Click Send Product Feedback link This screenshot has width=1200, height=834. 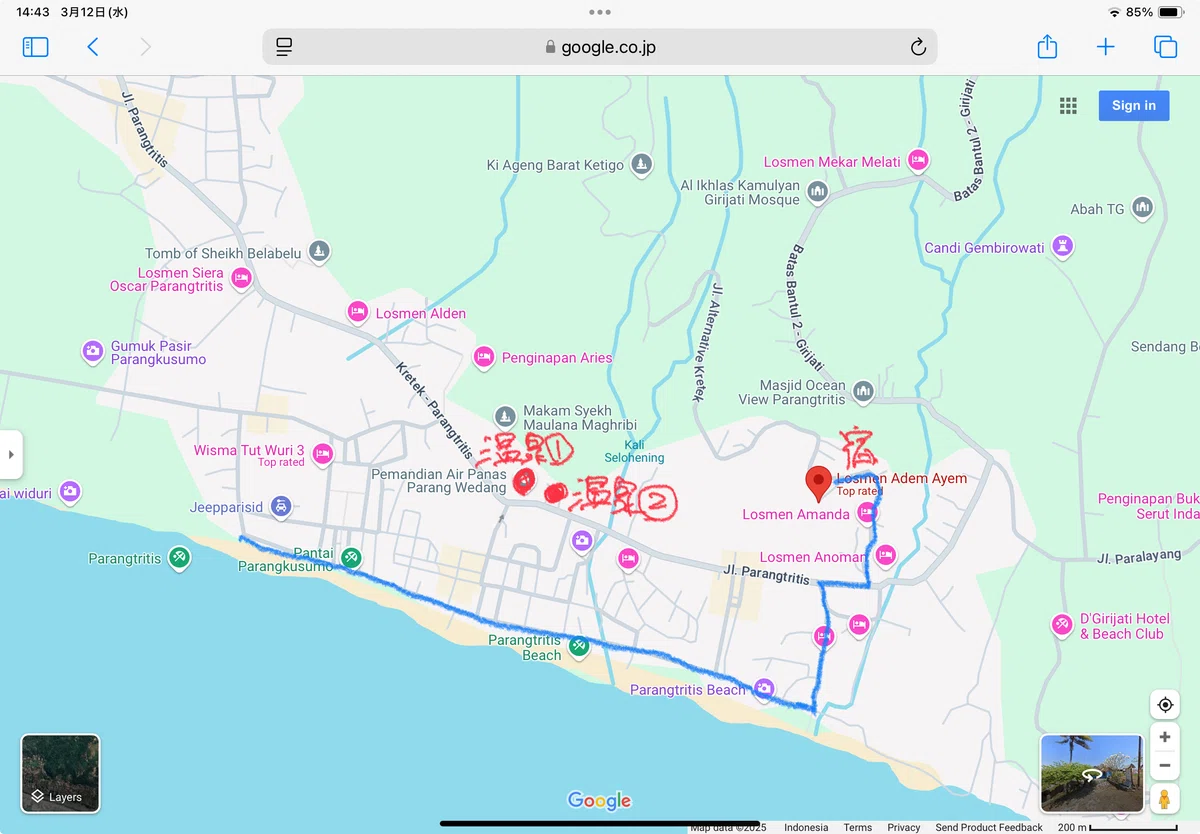click(989, 827)
